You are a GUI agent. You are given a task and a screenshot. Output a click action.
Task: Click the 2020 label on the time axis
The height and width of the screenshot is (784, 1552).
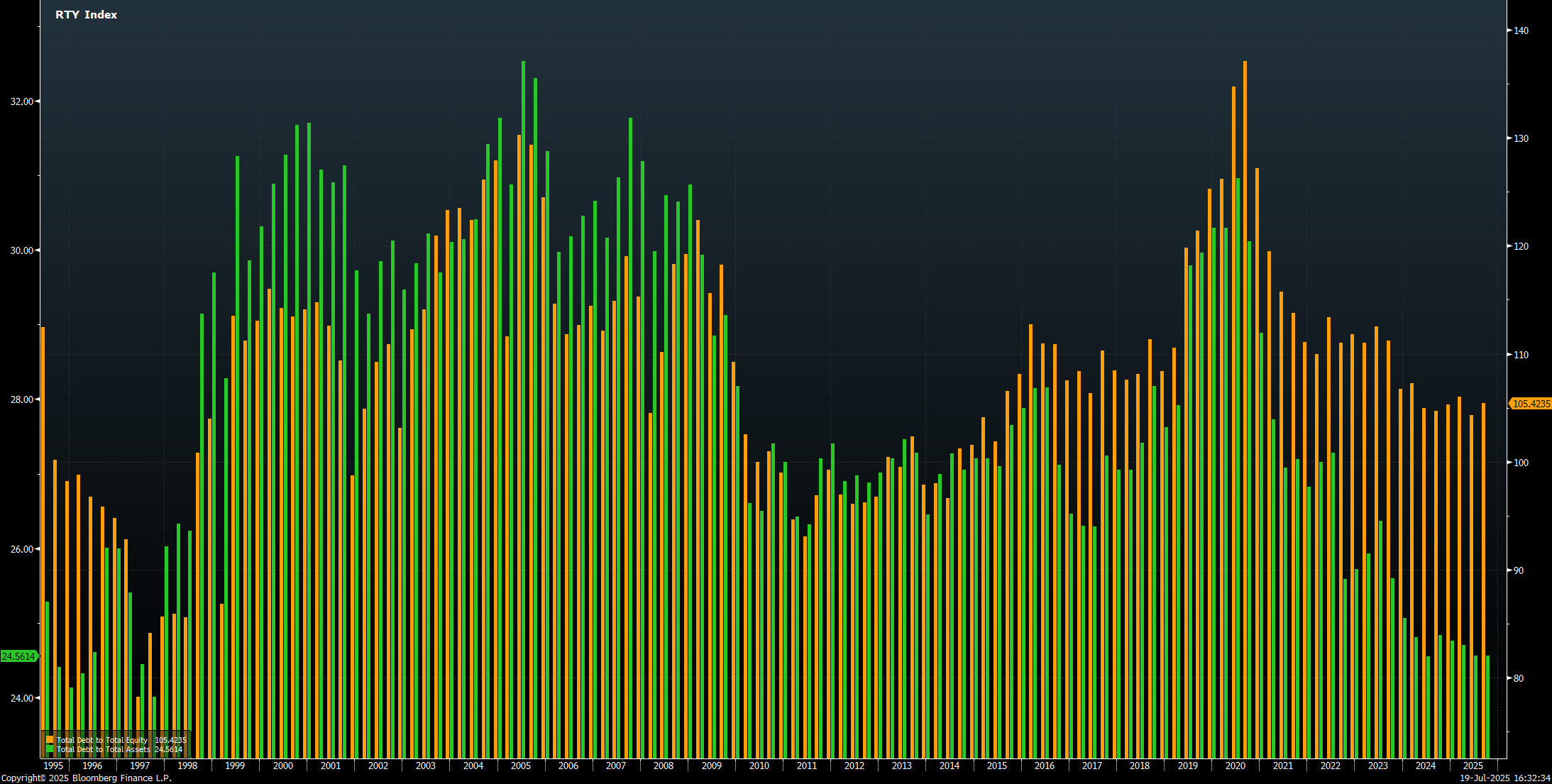pos(1235,766)
